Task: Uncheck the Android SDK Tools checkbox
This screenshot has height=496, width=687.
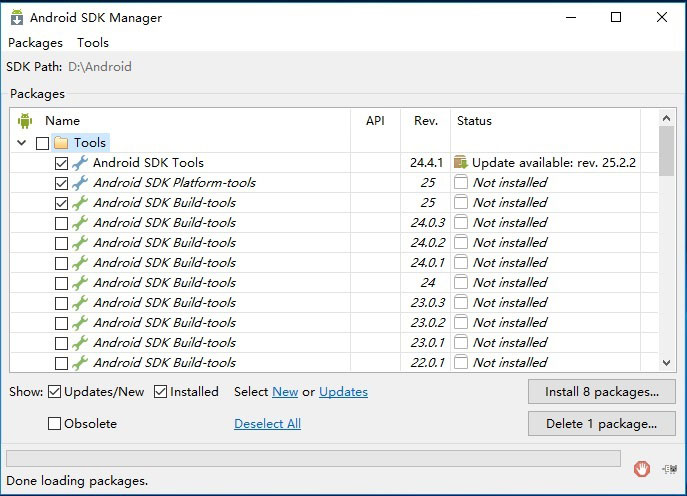Action: (62, 163)
